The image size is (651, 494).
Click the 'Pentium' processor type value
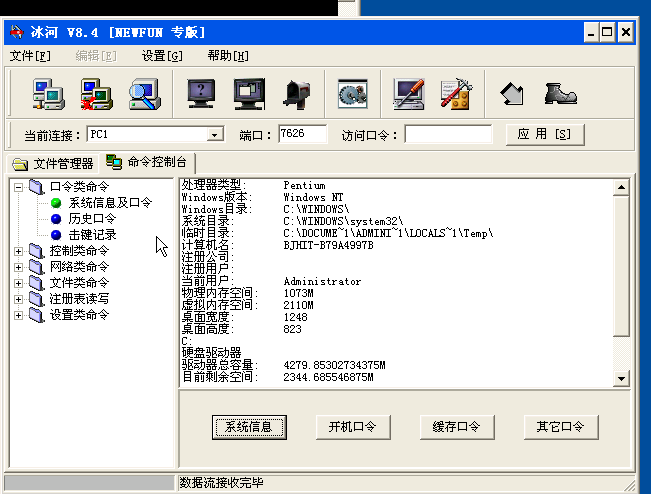[x=305, y=186]
